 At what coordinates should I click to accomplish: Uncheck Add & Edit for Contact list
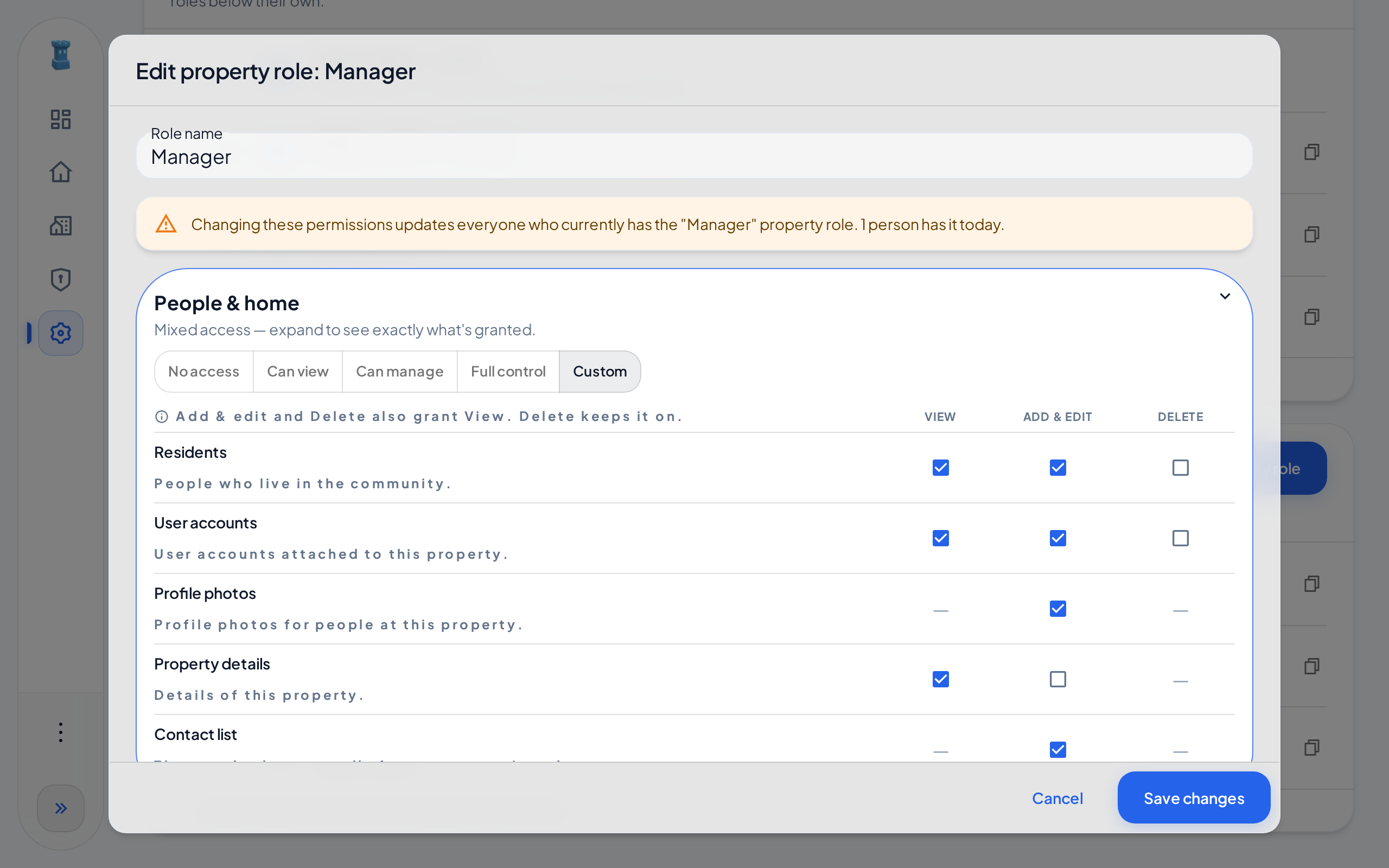1057,750
